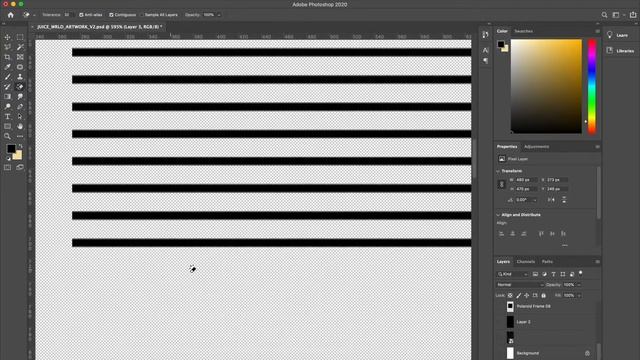Click the align left edges button
The width and height of the screenshot is (640, 360).
(501, 233)
